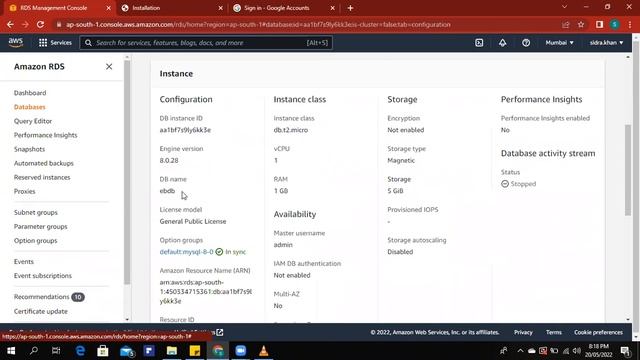Open sidra.khan account dropdown

point(606,42)
